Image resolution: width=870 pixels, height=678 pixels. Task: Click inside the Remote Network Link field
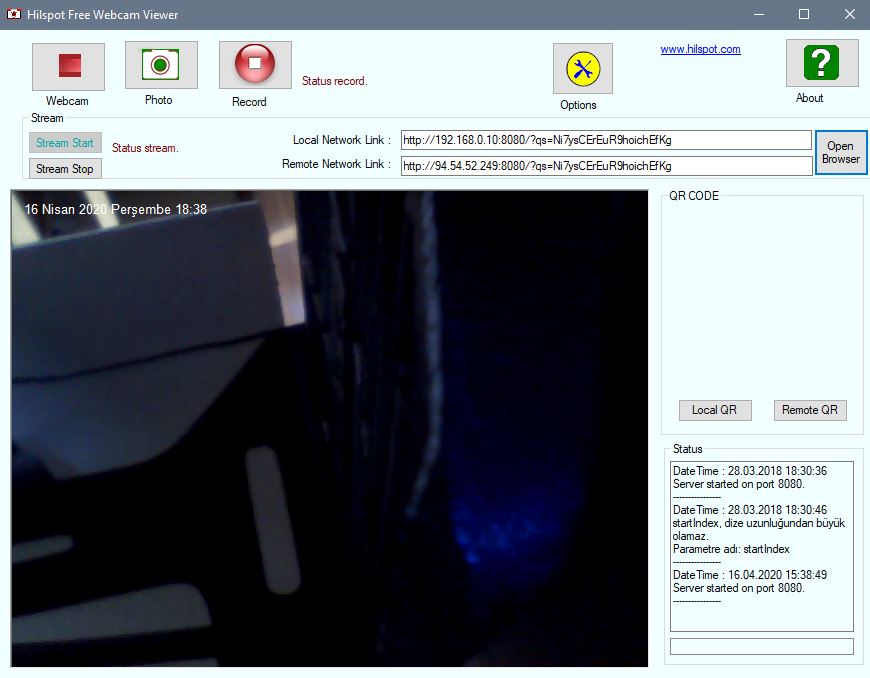coord(605,166)
